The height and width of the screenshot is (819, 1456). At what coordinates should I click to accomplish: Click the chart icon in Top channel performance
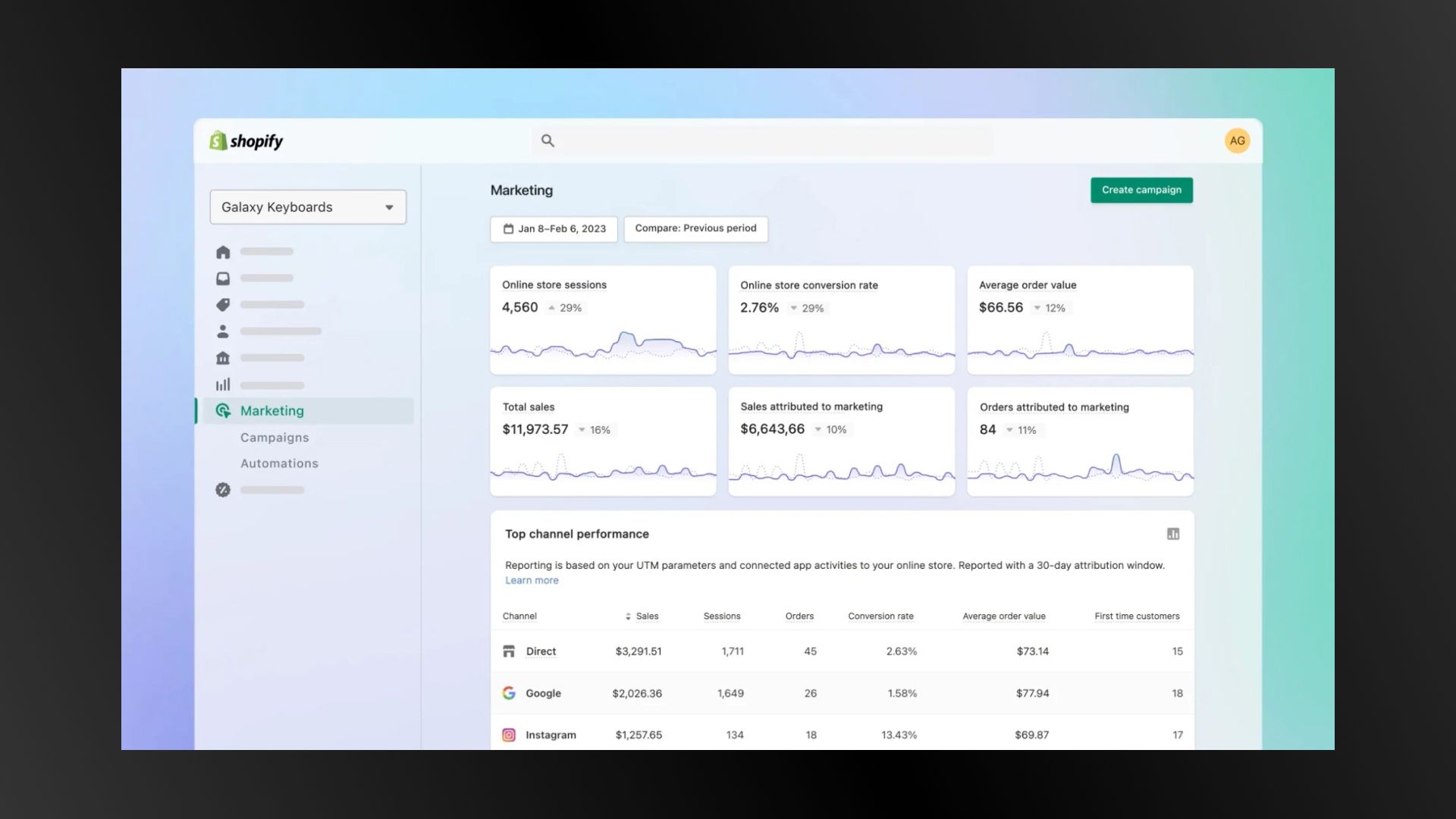(x=1173, y=534)
